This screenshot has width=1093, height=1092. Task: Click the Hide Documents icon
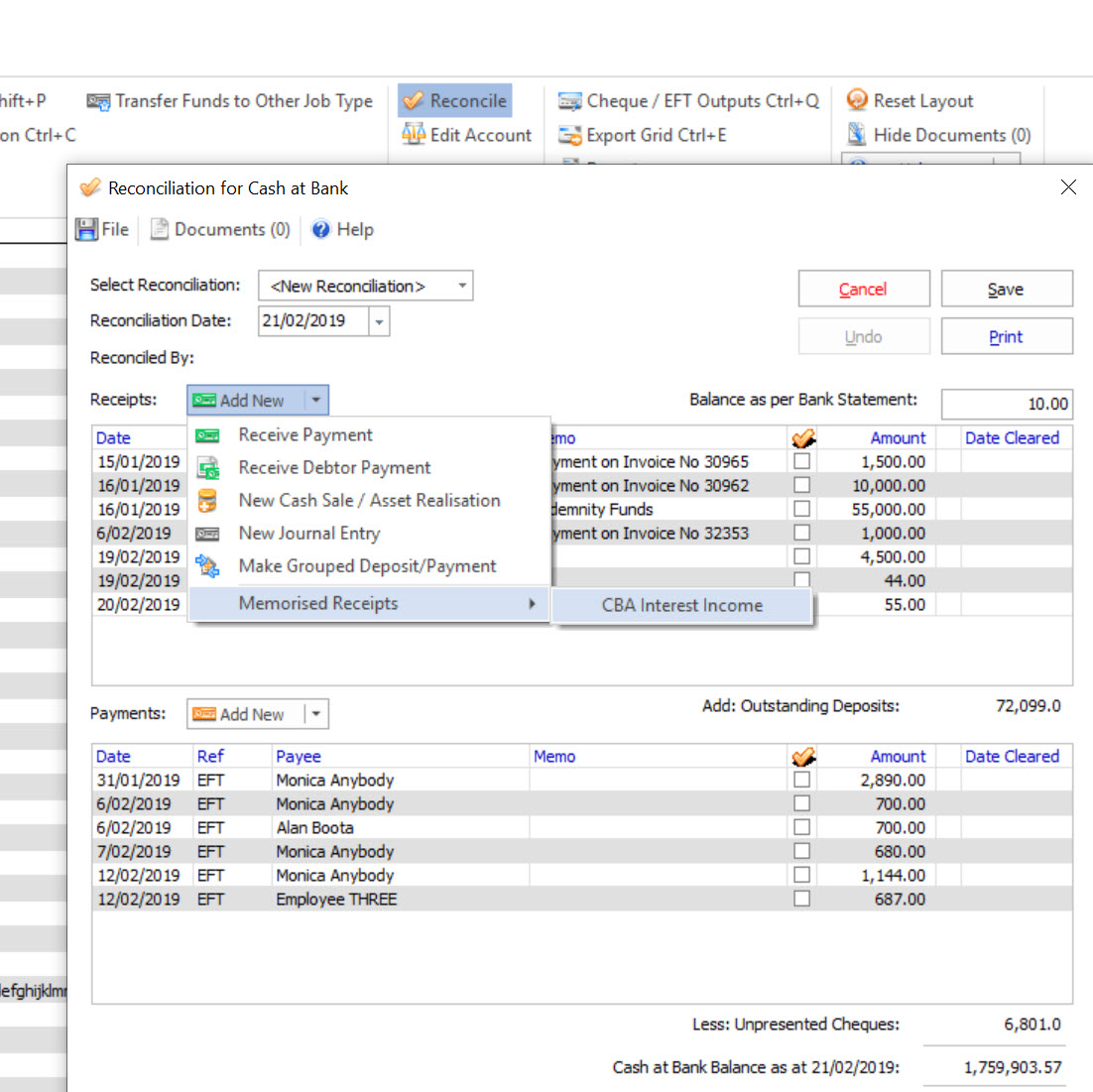[x=855, y=135]
